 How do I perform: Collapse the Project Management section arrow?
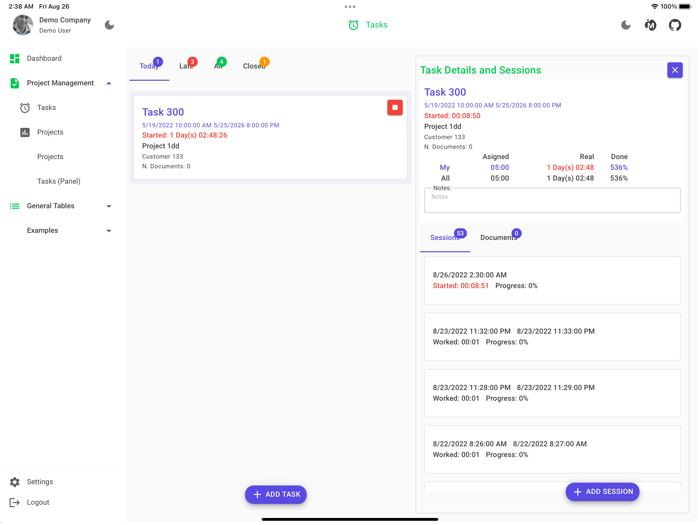[109, 83]
